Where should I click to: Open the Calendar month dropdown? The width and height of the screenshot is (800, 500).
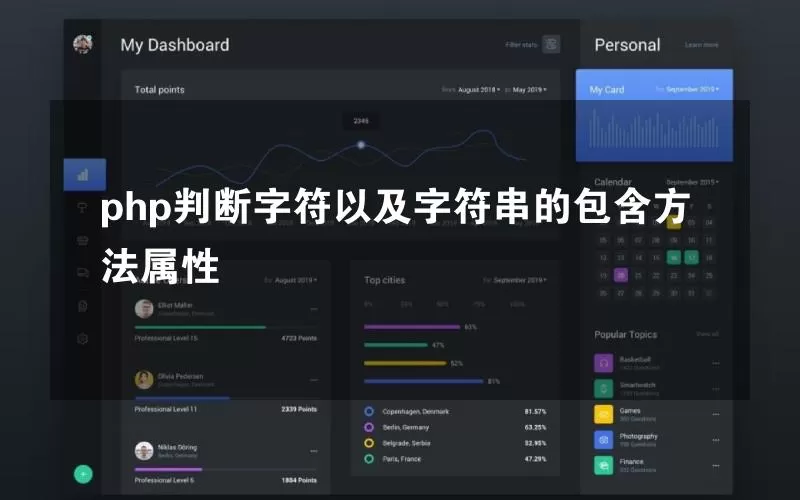(x=692, y=182)
